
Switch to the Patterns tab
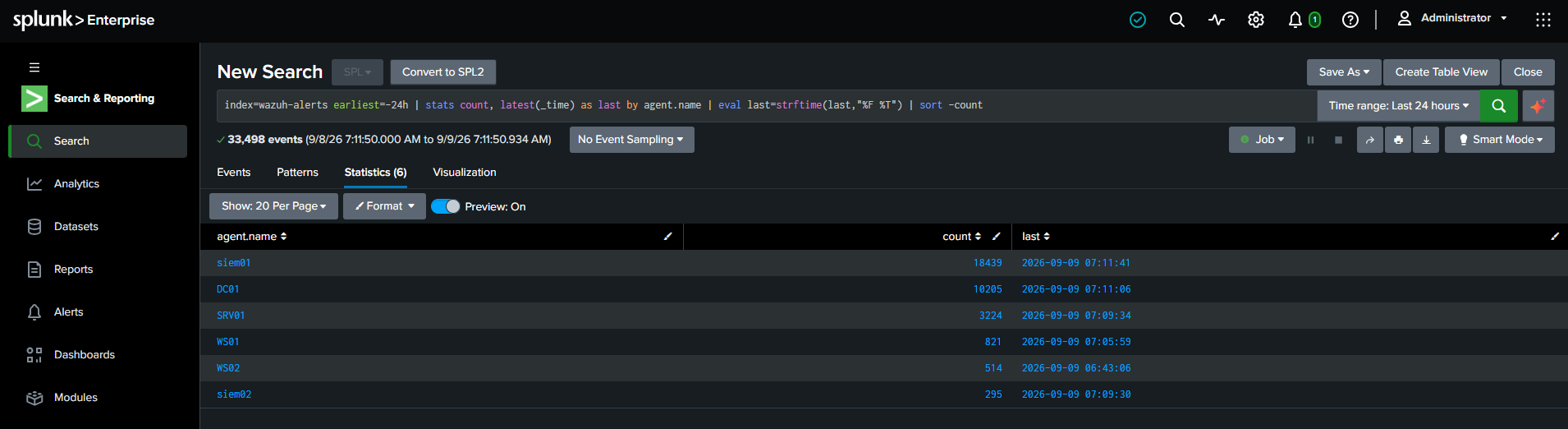coord(297,173)
